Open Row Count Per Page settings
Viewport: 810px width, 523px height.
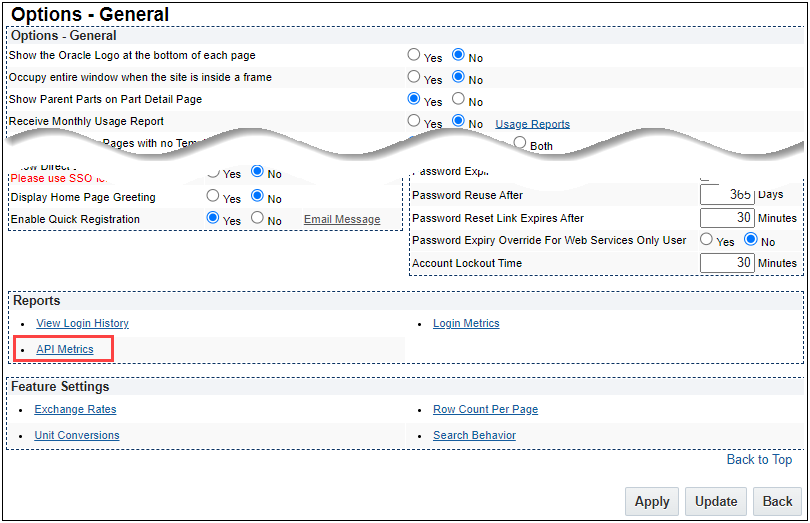[486, 409]
